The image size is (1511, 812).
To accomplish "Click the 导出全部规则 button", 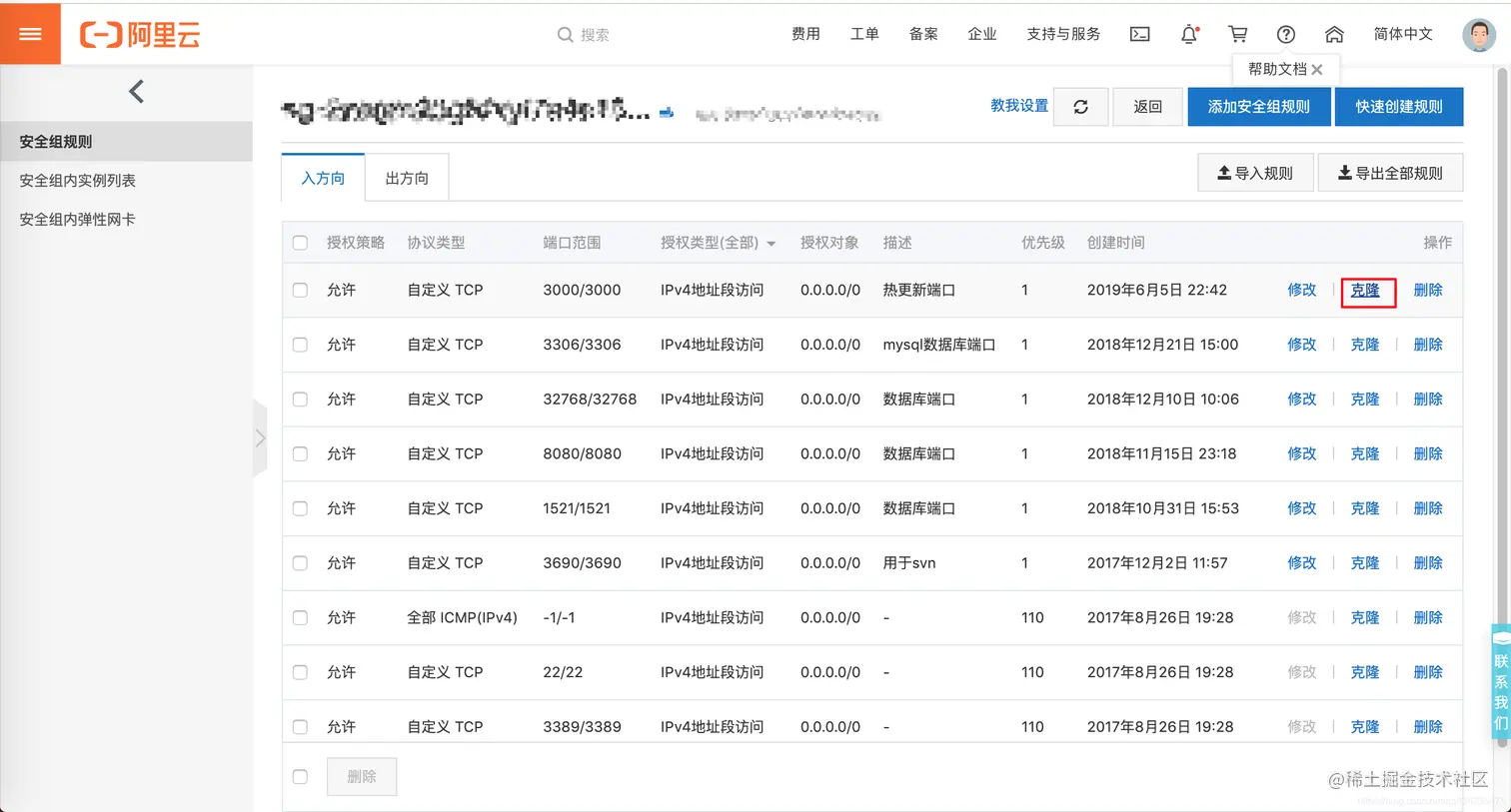I will coord(1390,173).
